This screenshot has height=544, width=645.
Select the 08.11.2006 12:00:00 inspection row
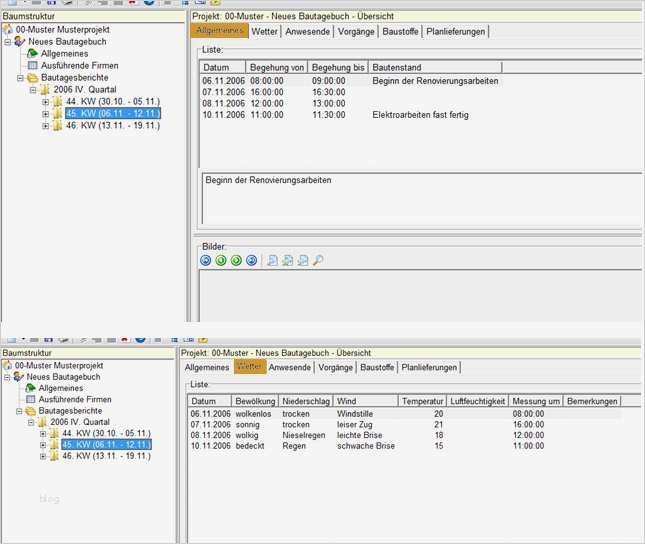pyautogui.click(x=350, y=103)
